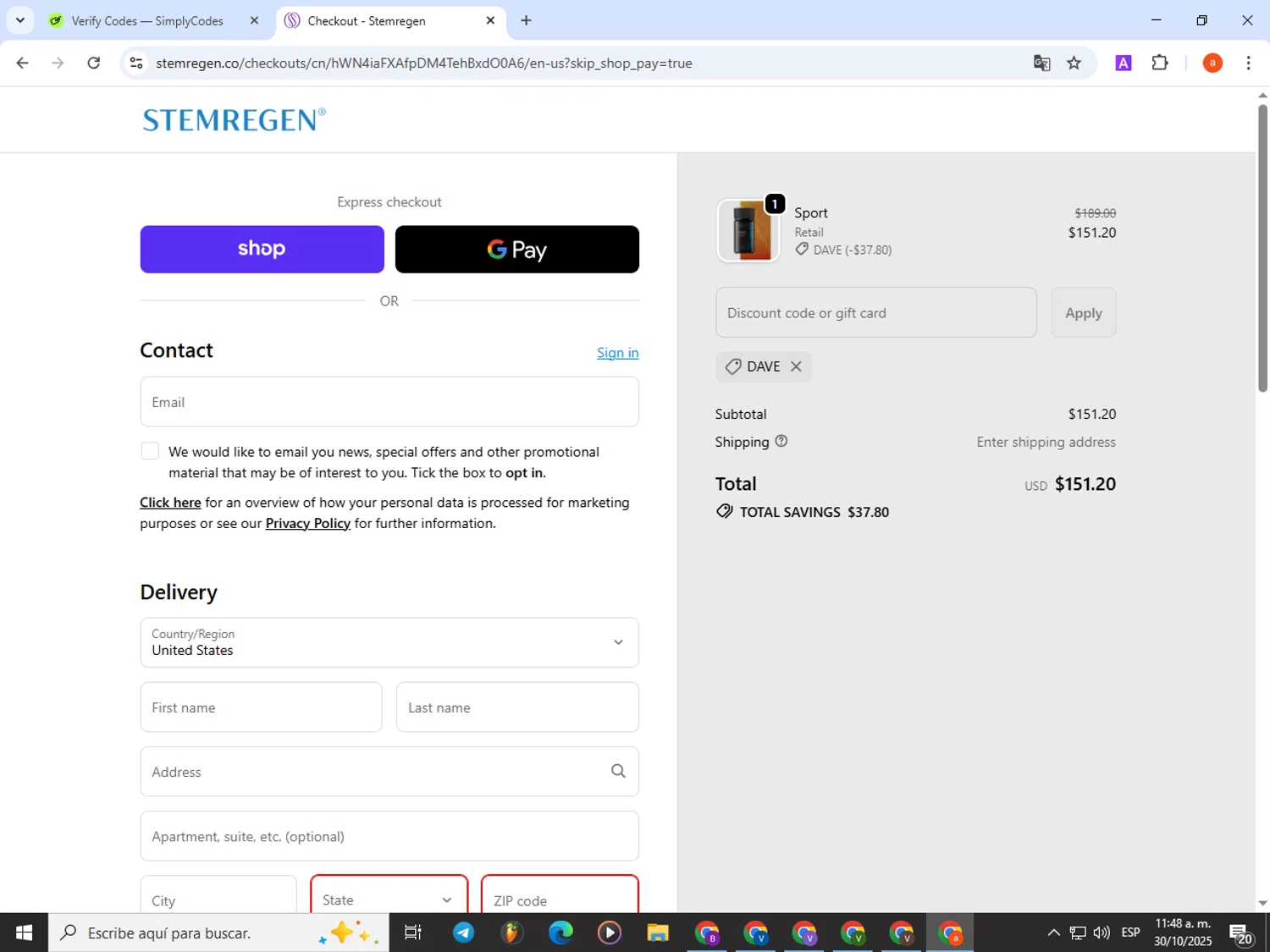Focus the Last name field
Viewport: 1270px width, 952px height.
tap(517, 707)
